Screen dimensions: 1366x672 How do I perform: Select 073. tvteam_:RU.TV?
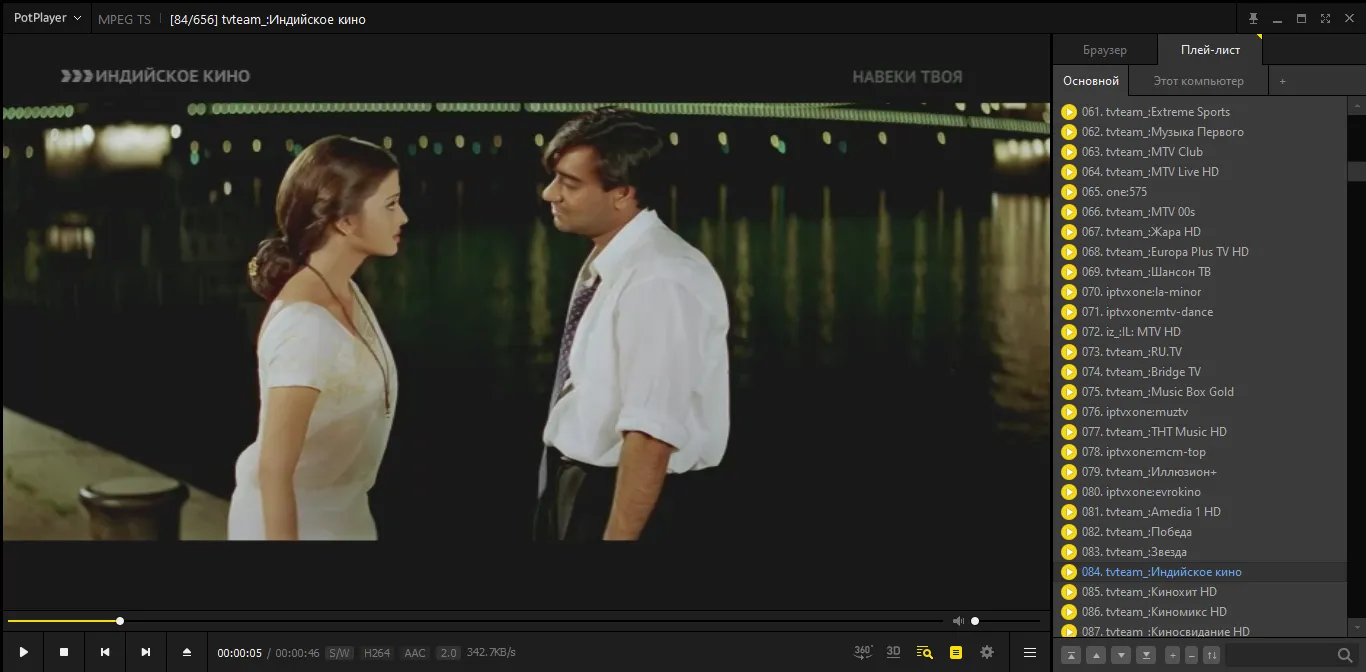pyautogui.click(x=1200, y=352)
